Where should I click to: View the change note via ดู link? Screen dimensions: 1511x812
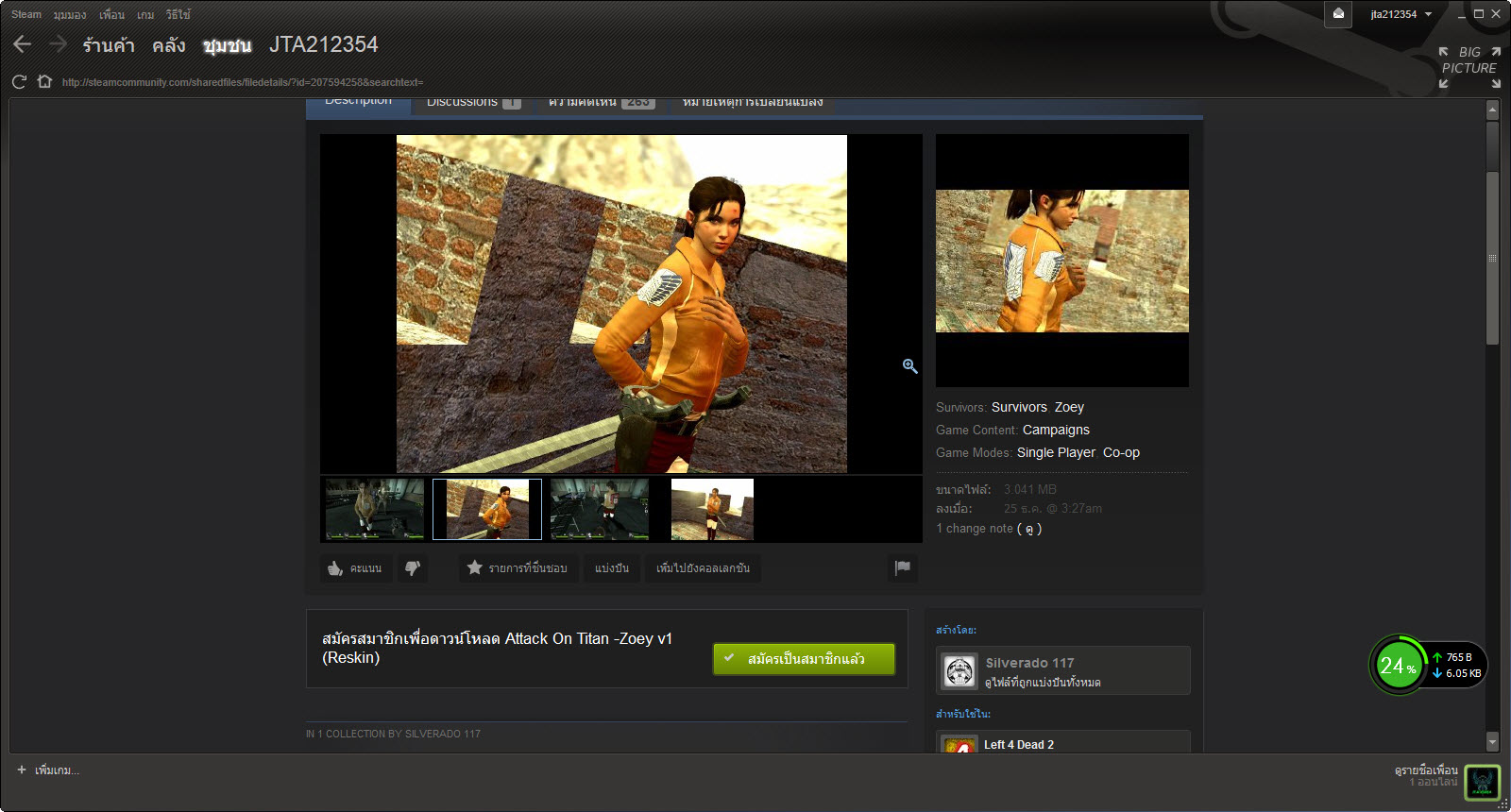pos(1028,530)
